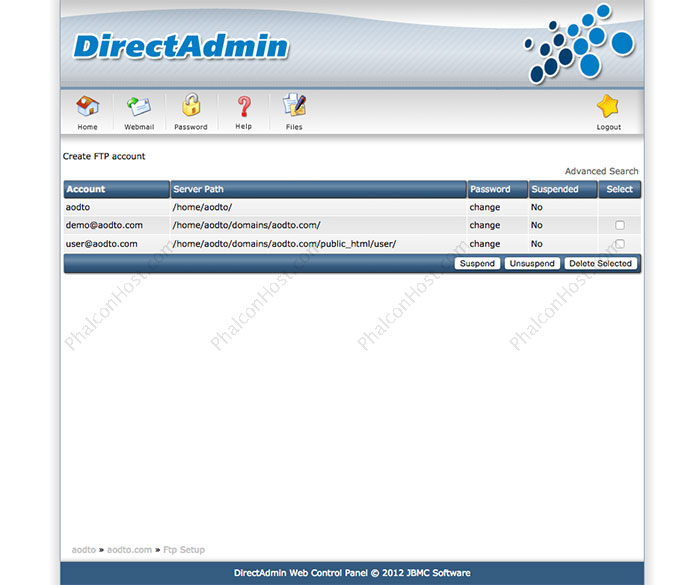Click the Select column header
The height and width of the screenshot is (585, 700).
point(620,189)
